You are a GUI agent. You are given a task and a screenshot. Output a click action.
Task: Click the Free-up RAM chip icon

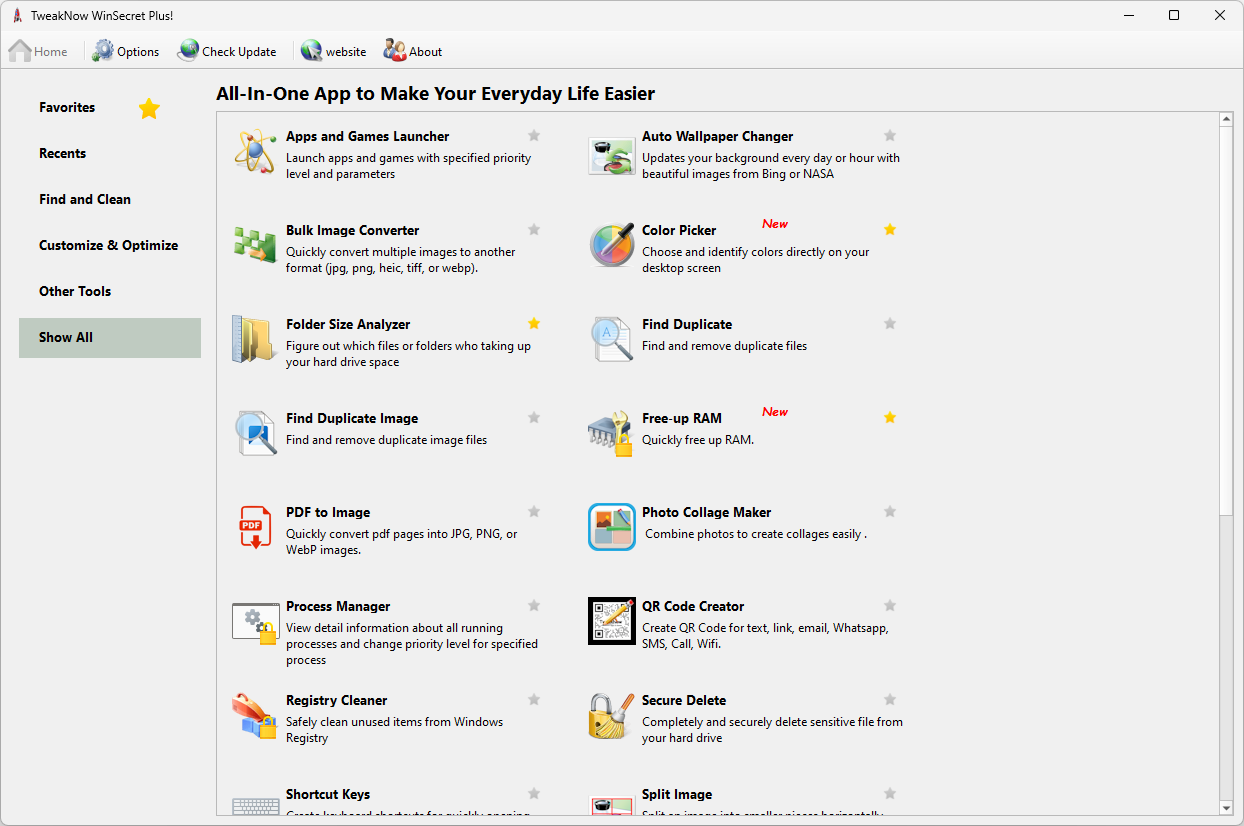click(611, 433)
